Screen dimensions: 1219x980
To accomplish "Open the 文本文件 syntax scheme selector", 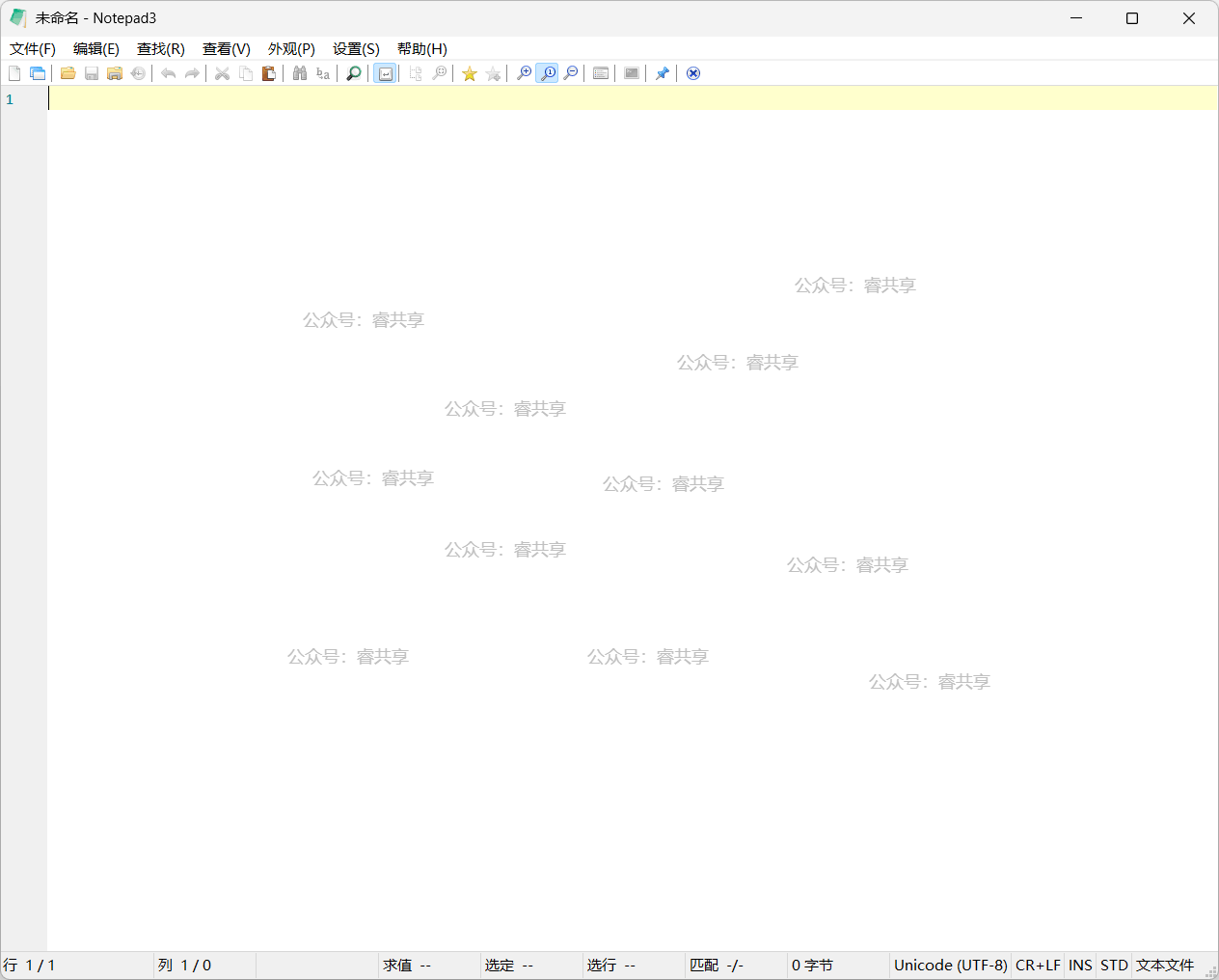I will pos(1164,965).
